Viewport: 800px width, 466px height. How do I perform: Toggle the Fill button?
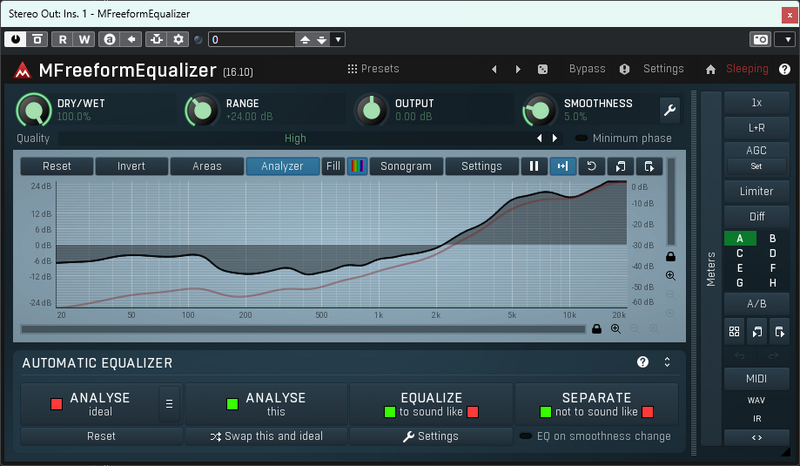[333, 166]
